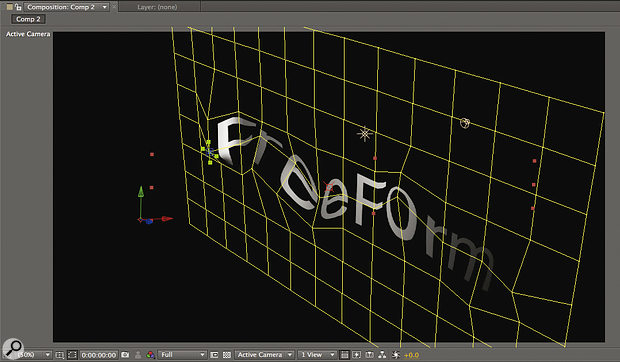Image resolution: width=620 pixels, height=362 pixels.
Task: Open the magnification ratio dropdown
Action: point(34,355)
